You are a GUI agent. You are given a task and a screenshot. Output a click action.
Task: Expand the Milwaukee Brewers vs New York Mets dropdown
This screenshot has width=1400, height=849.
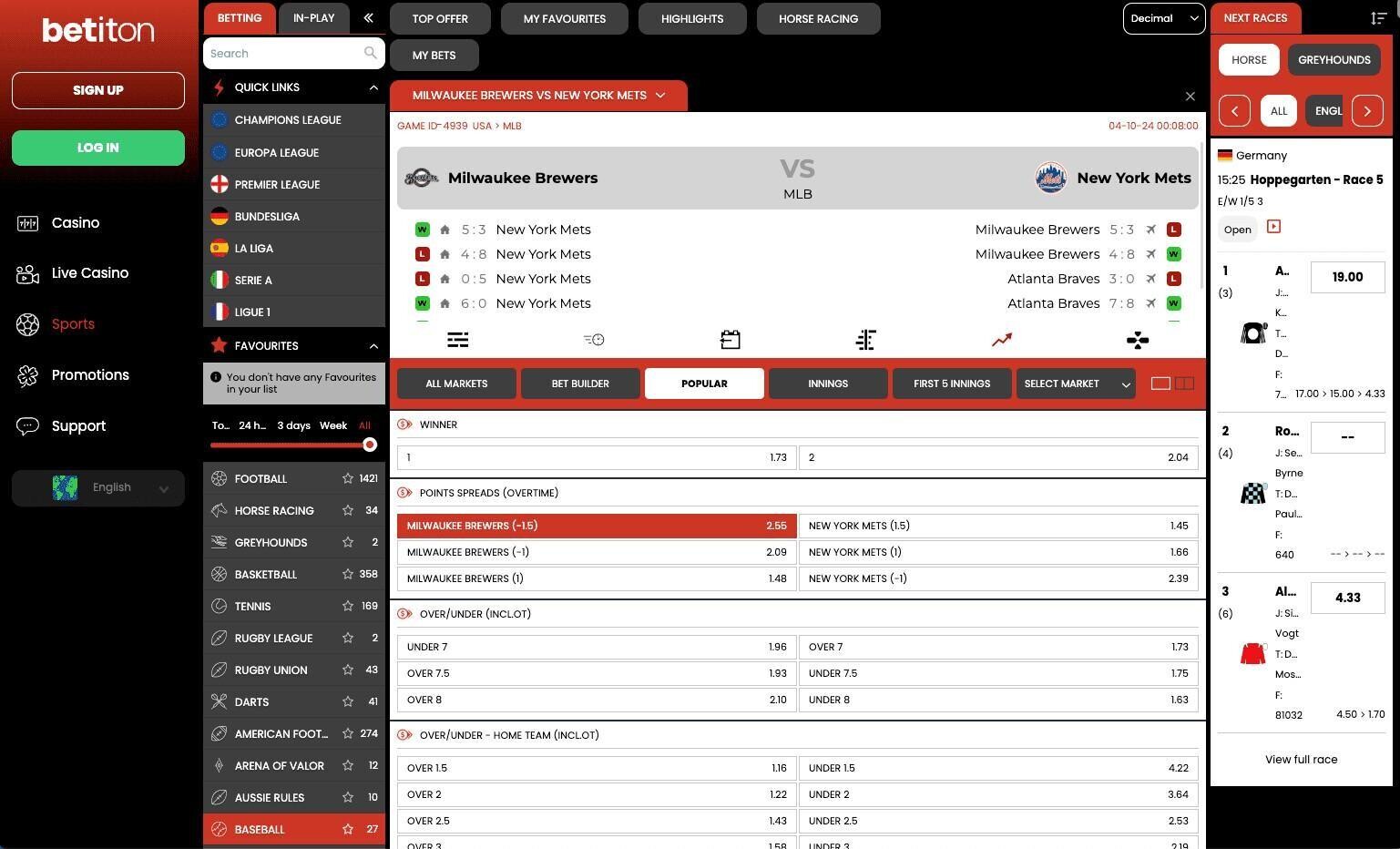coord(538,96)
